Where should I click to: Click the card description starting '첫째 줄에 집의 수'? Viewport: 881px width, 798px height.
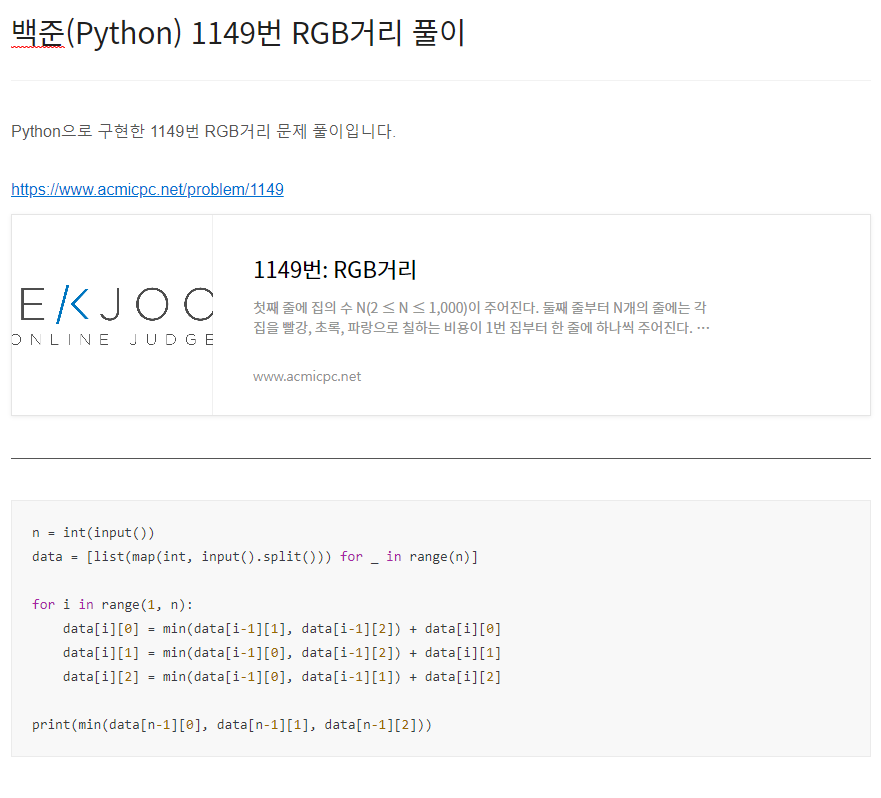point(481,318)
